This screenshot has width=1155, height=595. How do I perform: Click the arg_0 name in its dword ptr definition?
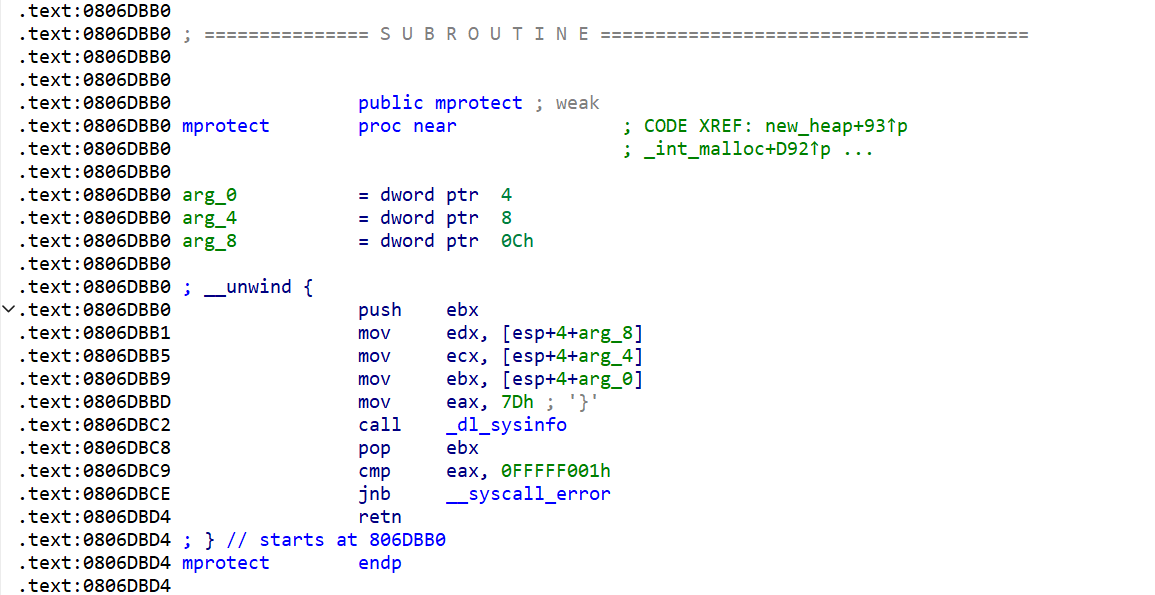coord(210,194)
